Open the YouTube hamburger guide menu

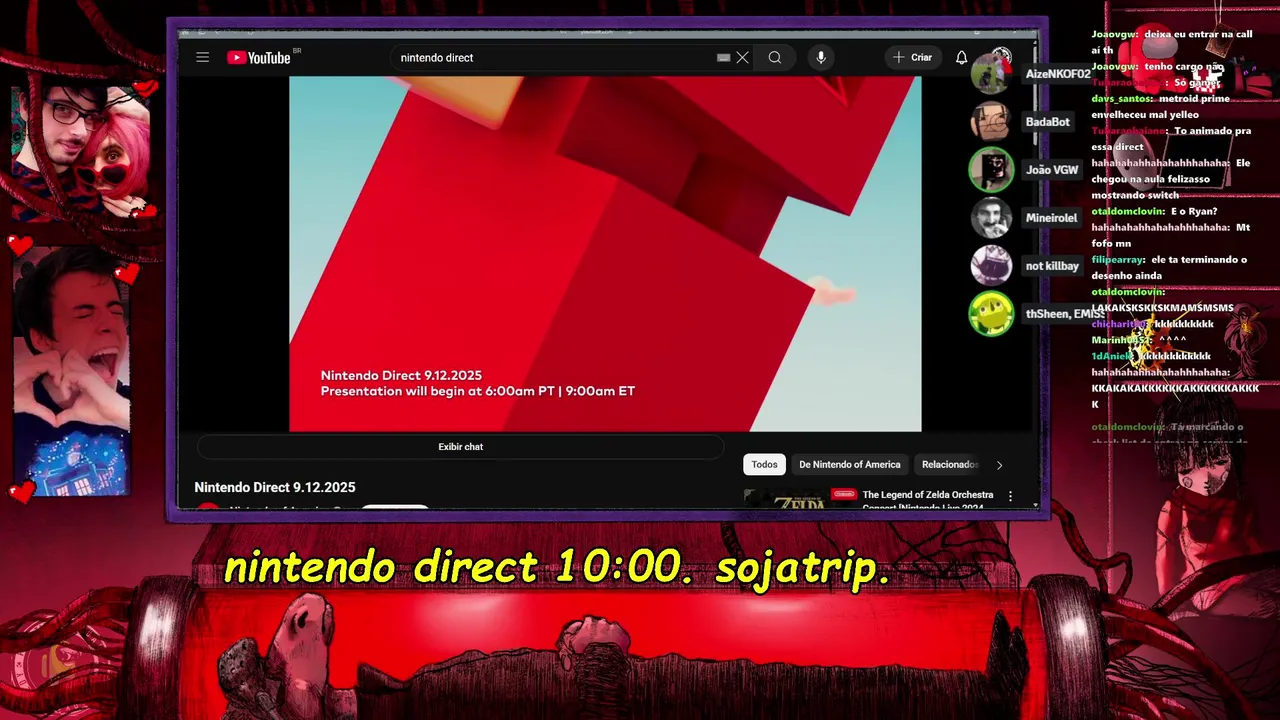pyautogui.click(x=203, y=57)
